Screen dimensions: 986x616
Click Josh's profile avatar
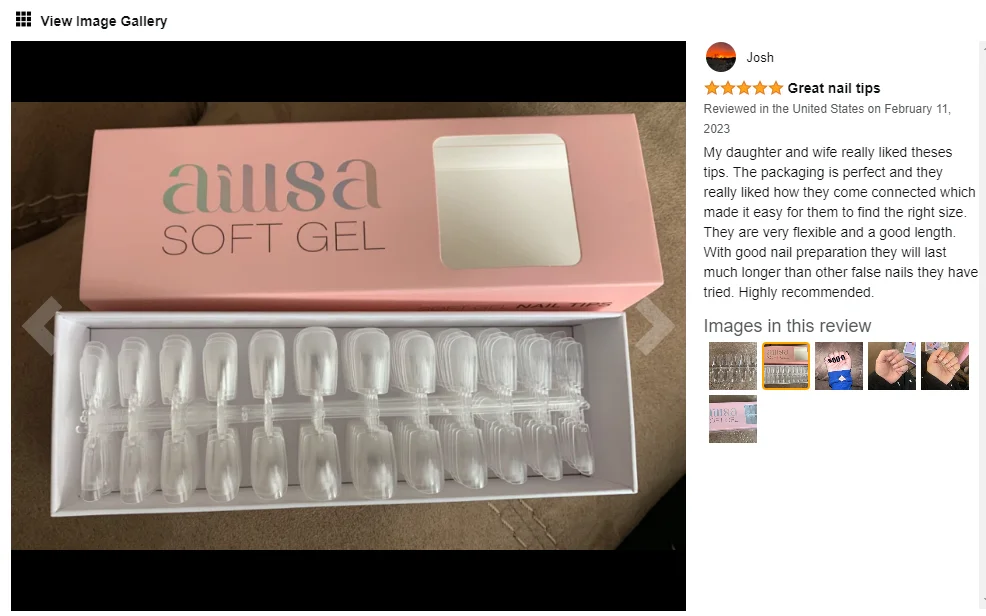tap(721, 57)
